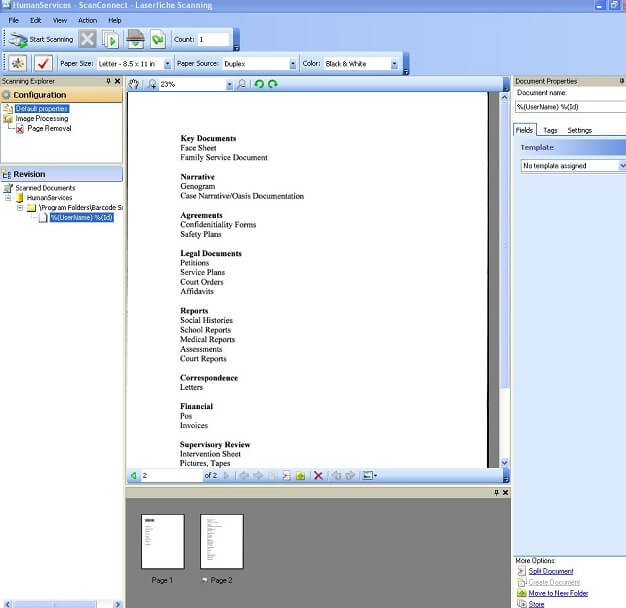Select the Page 1 thumbnail
This screenshot has width=626, height=608.
(x=162, y=541)
